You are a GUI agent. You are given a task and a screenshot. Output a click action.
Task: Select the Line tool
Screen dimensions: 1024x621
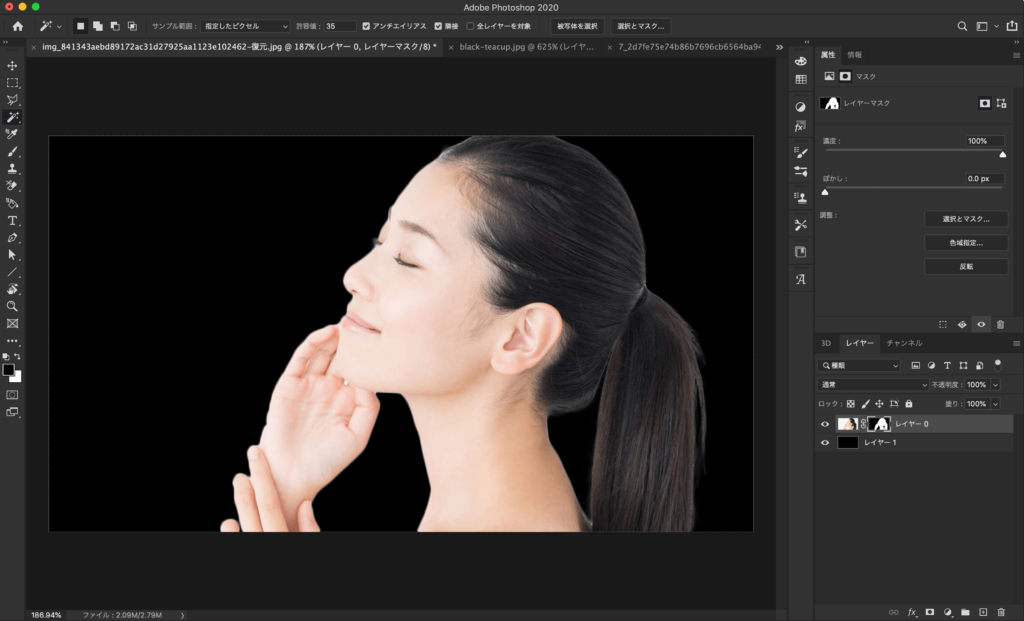(x=12, y=272)
